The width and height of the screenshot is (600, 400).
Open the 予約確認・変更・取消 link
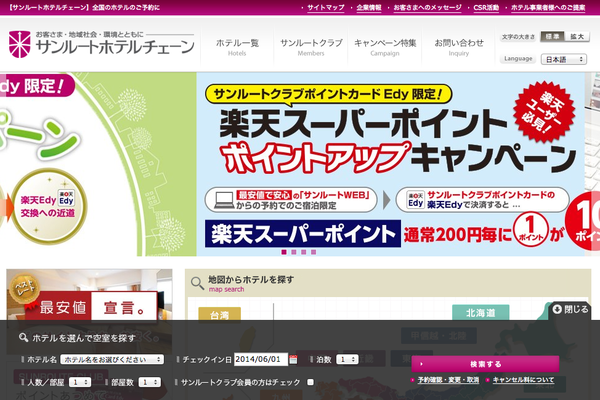(x=448, y=380)
